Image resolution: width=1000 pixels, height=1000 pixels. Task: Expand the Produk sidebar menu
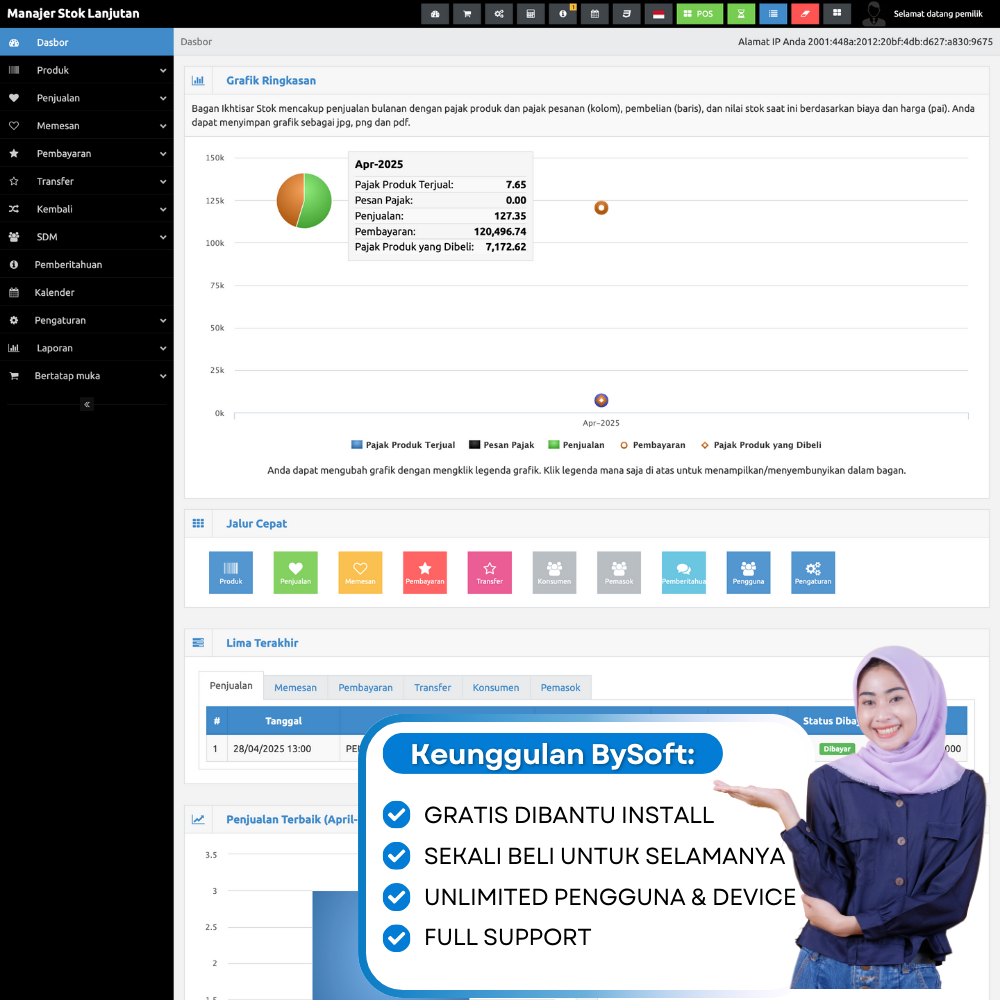[x=86, y=71]
